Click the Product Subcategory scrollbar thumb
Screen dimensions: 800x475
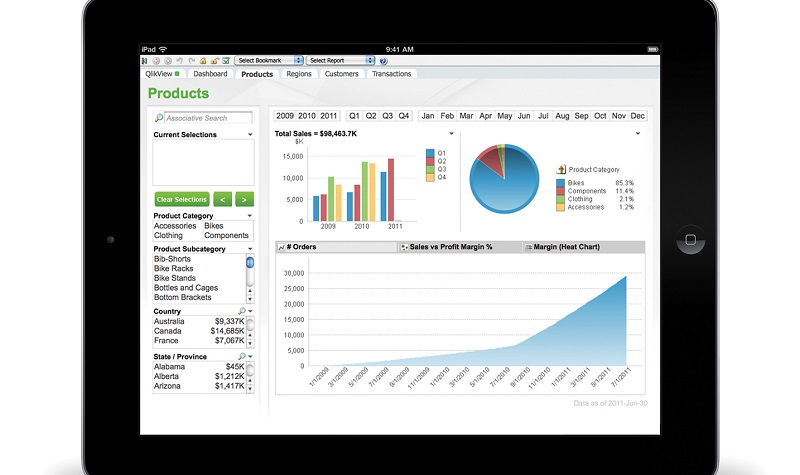[x=250, y=263]
